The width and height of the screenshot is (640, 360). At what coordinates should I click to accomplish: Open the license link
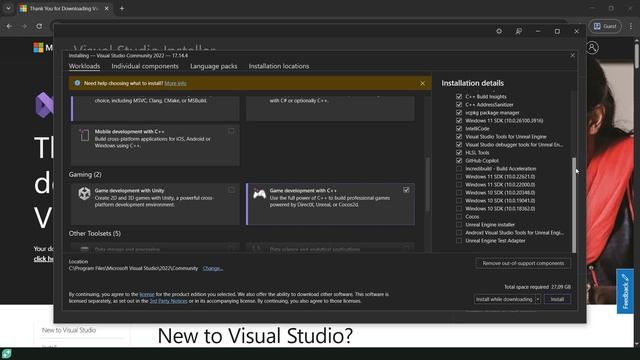[x=147, y=294]
